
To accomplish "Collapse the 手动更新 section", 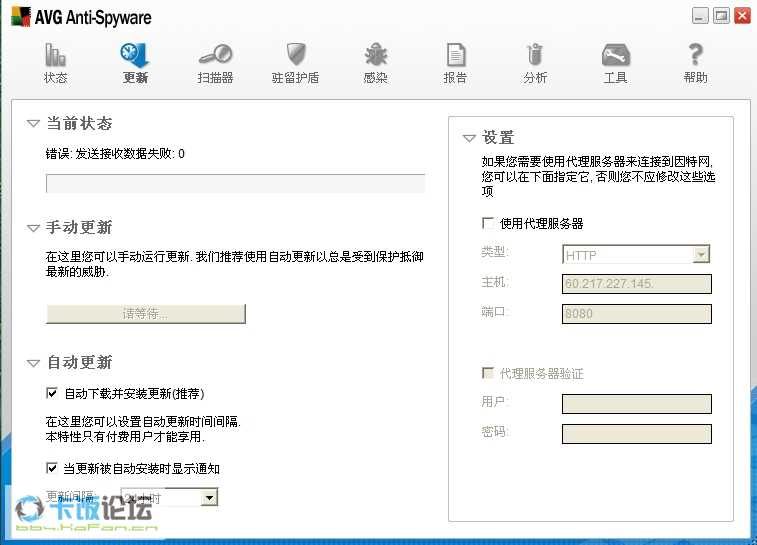I will (33, 228).
